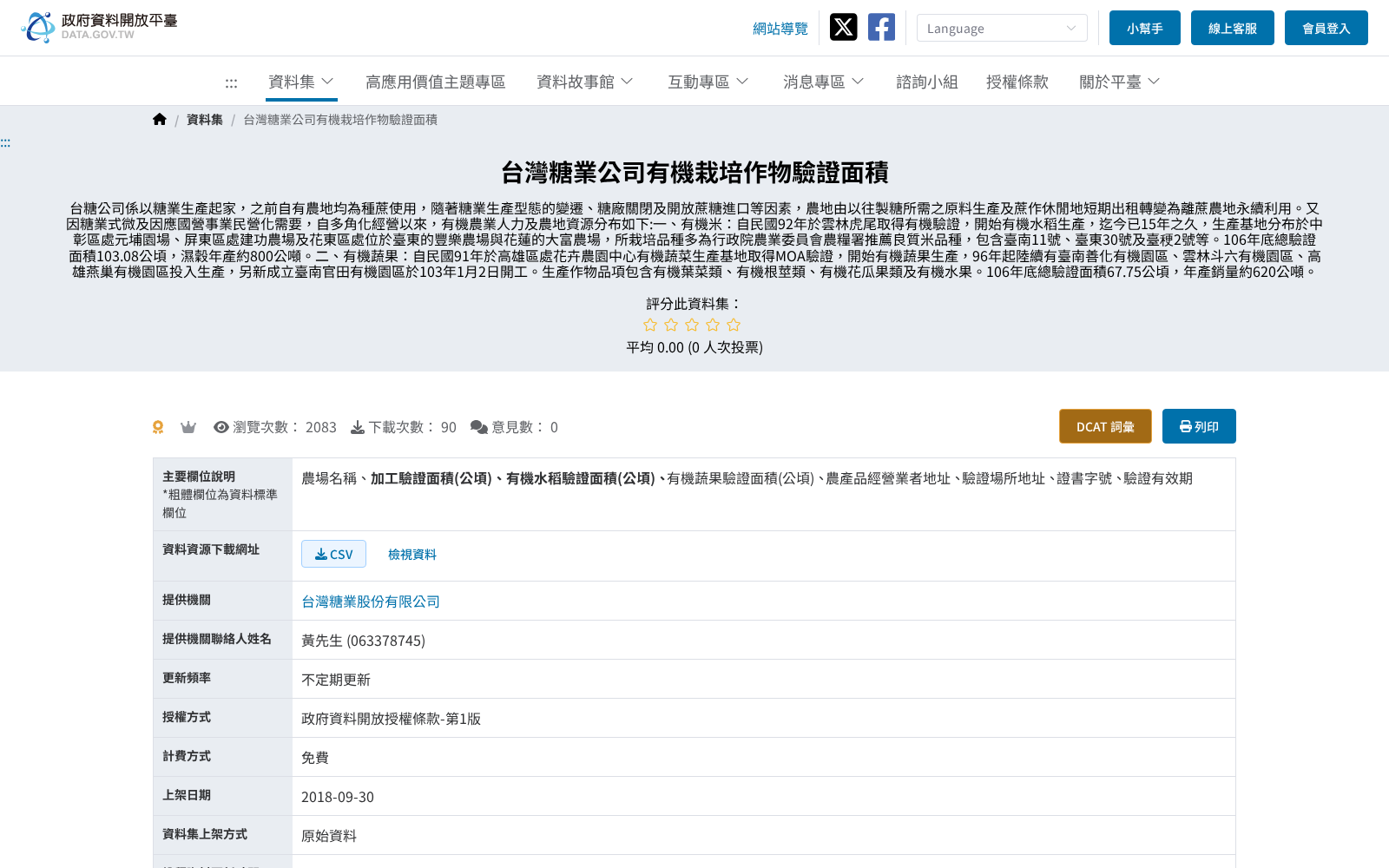The image size is (1389, 868).
Task: Expand the 關於平臺 menu
Action: [x=1120, y=82]
